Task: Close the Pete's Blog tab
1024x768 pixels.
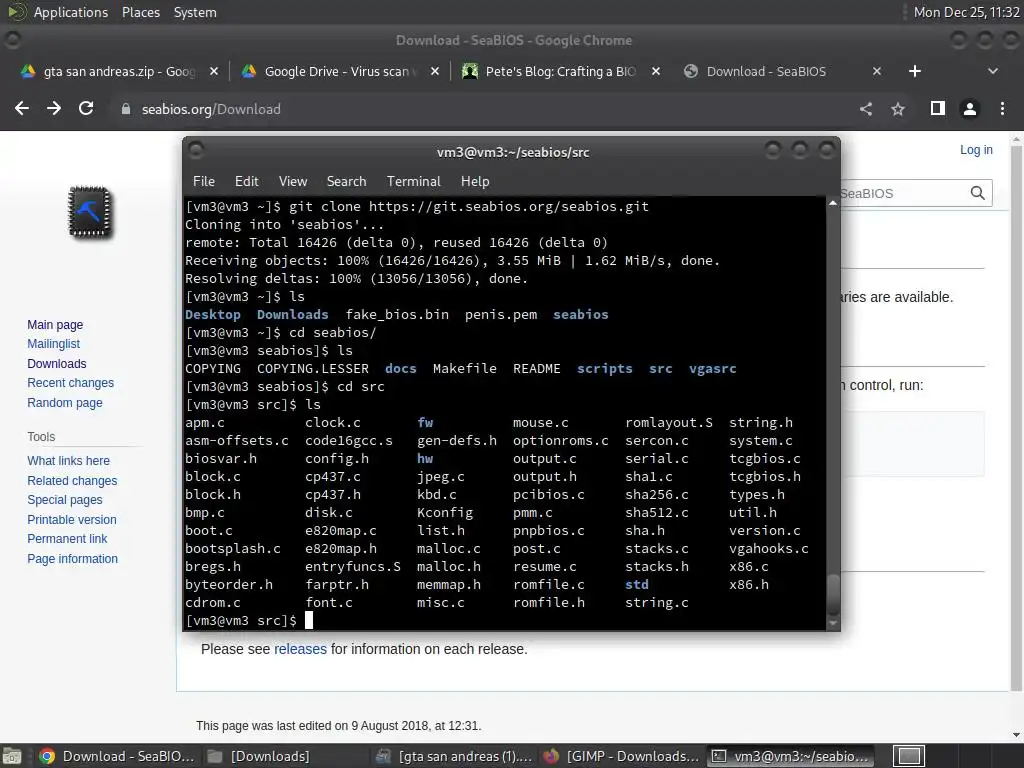Action: pyautogui.click(x=656, y=71)
